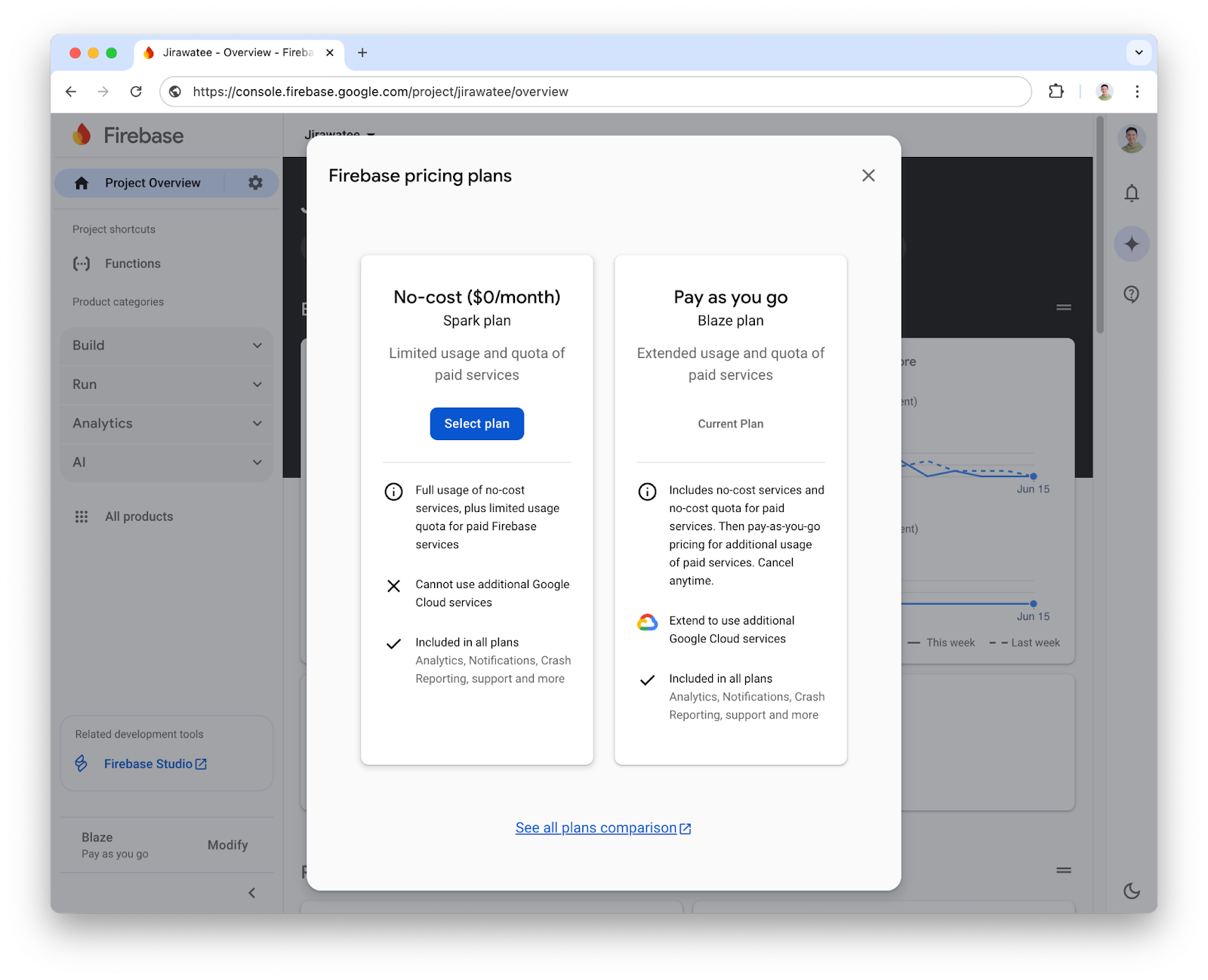1208x980 pixels.
Task: Open Firebase Studio link
Action: [156, 764]
